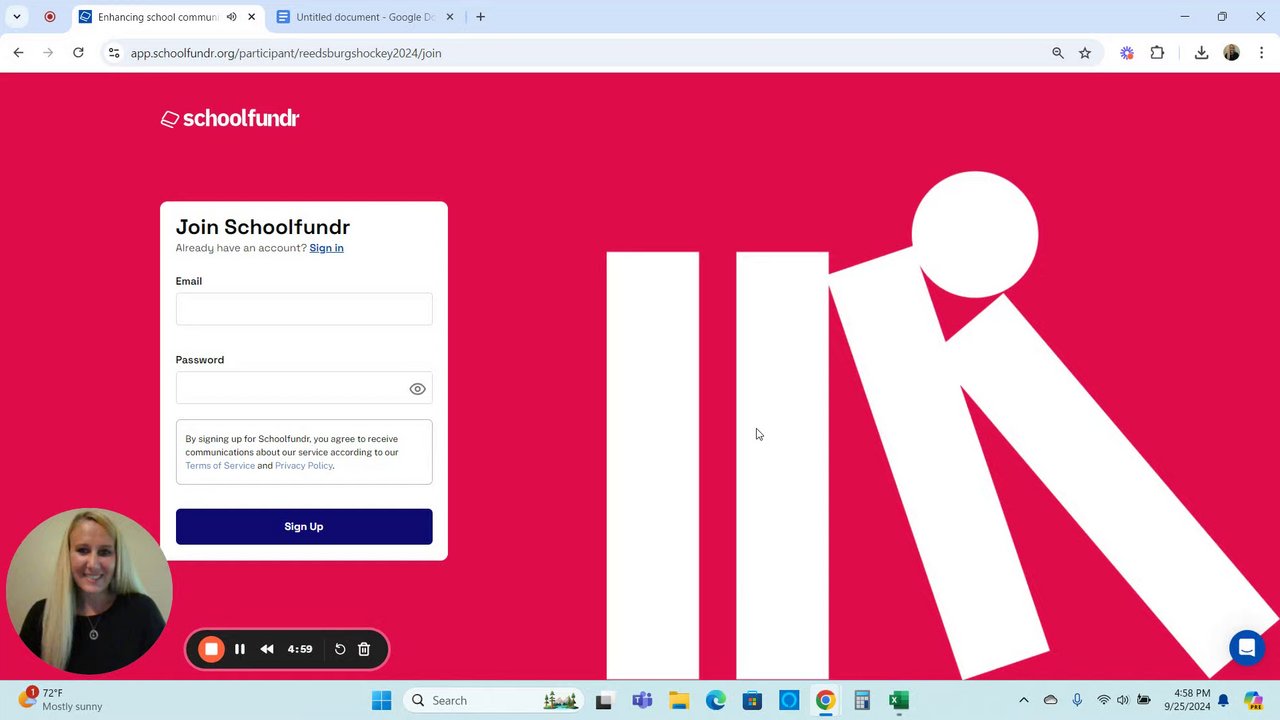Open Microsoft Teams from the taskbar
The height and width of the screenshot is (720, 1280).
point(642,701)
